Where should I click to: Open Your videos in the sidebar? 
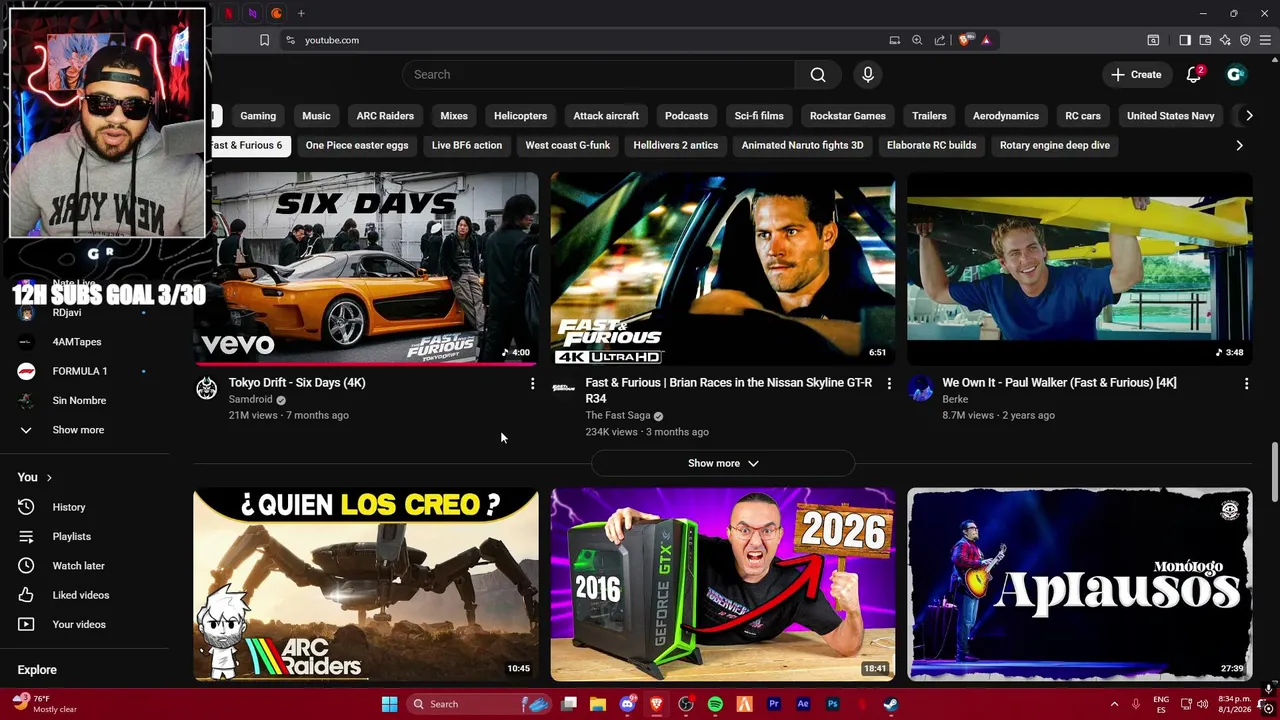78,625
